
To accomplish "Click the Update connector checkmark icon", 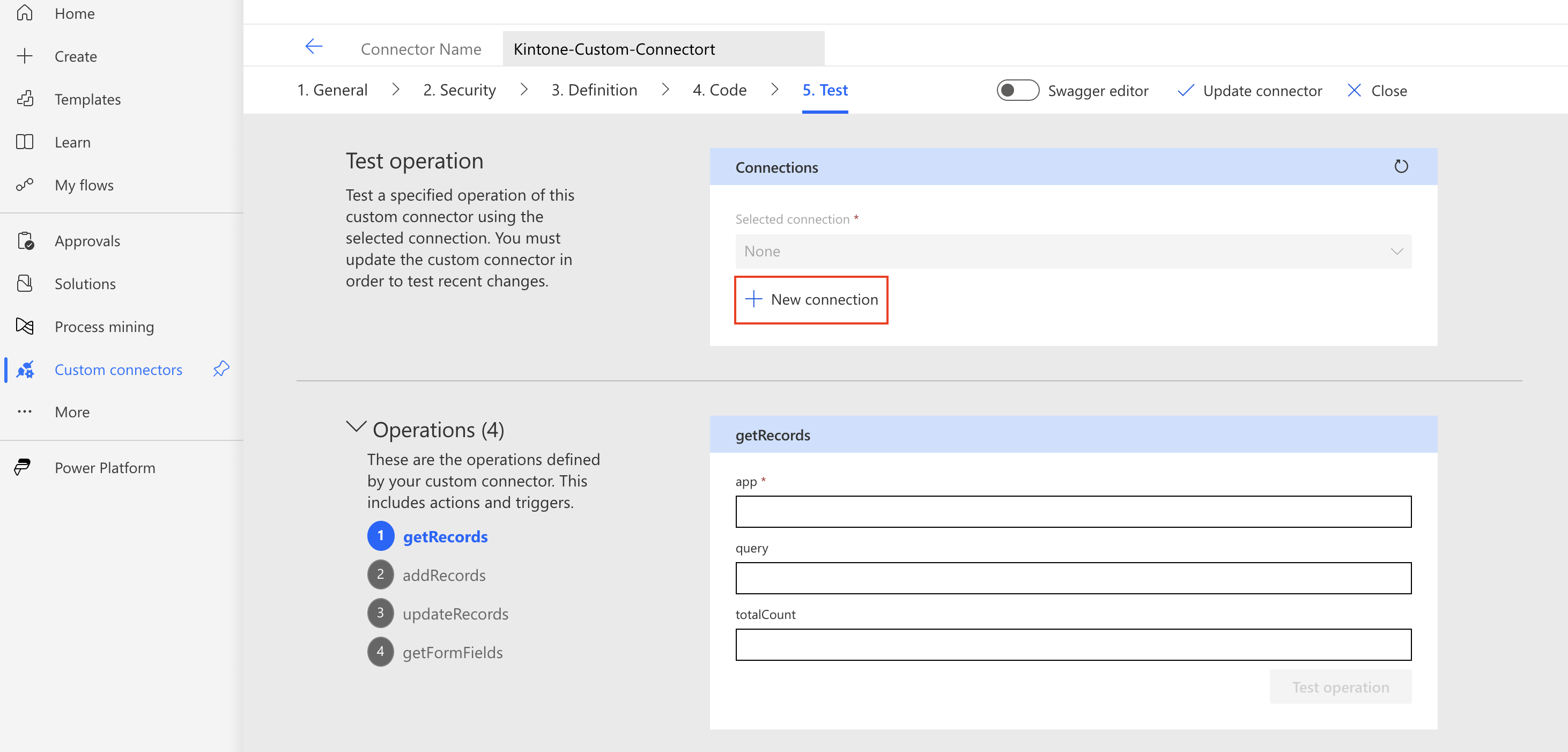I will tap(1185, 91).
